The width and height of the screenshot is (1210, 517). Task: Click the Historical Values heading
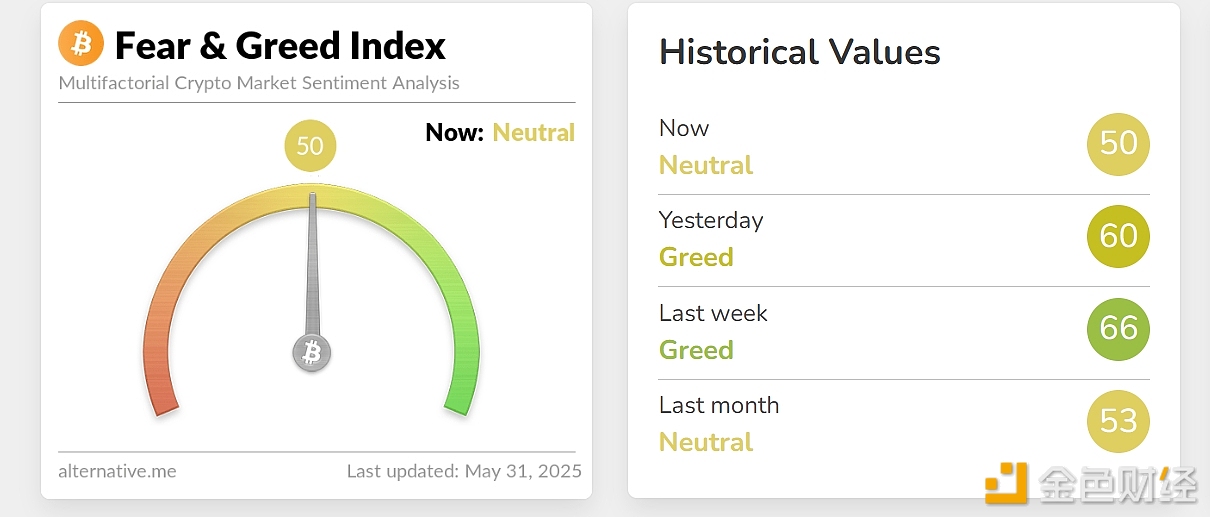(799, 52)
